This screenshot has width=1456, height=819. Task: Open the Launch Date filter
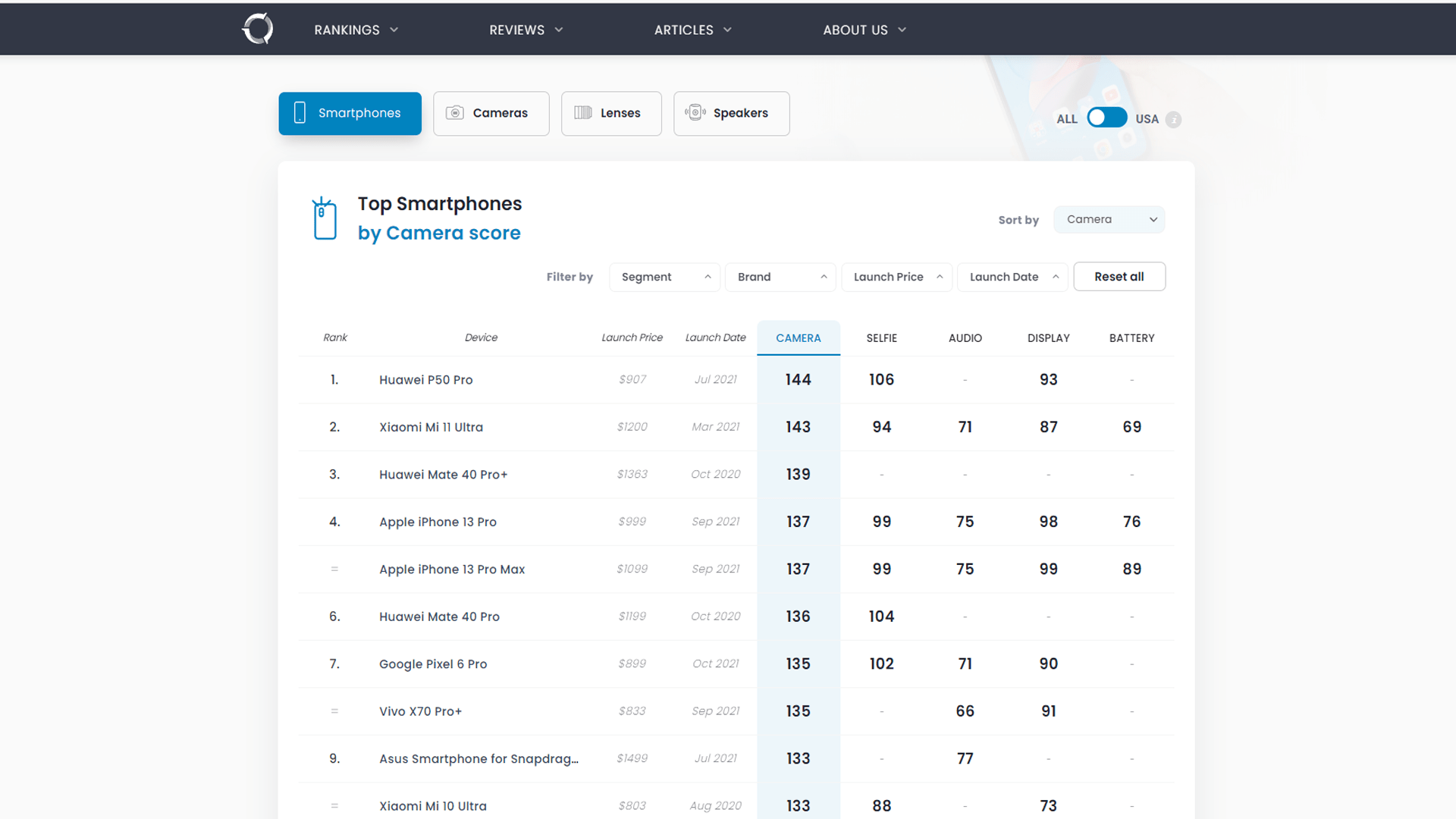1012,277
